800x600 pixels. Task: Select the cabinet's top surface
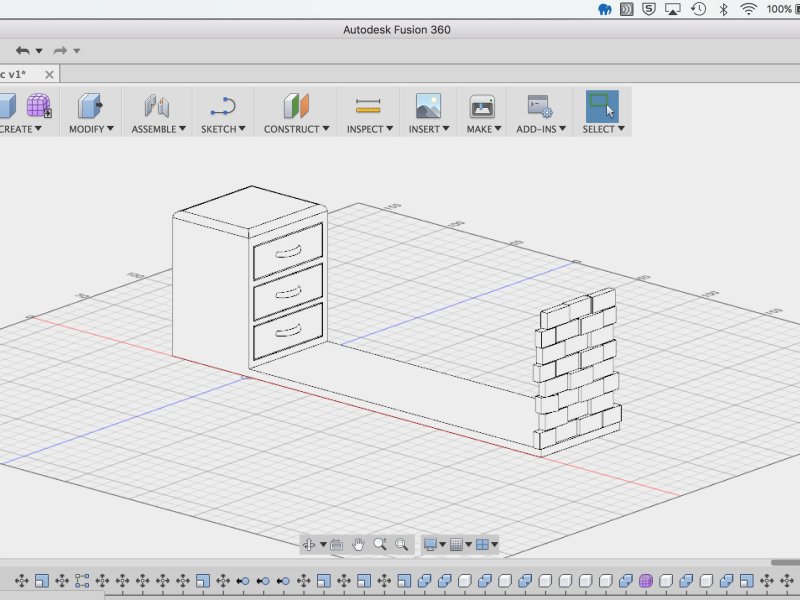(253, 207)
